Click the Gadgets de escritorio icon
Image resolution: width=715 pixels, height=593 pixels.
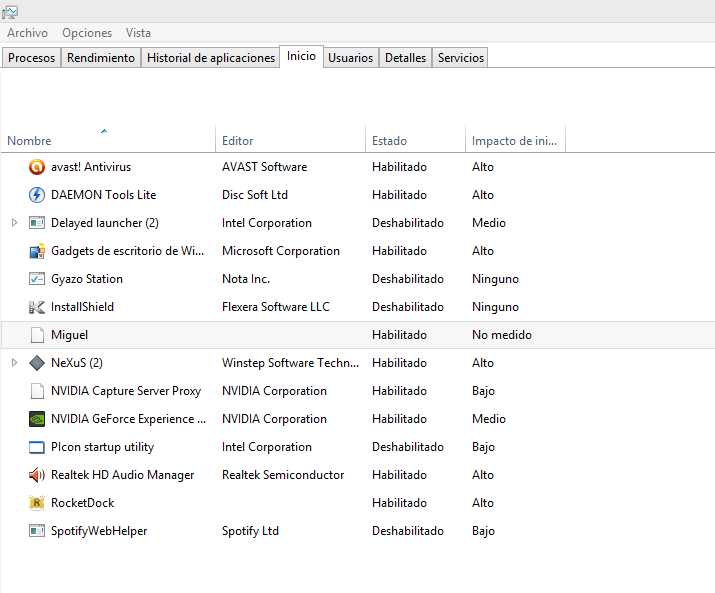pos(36,251)
